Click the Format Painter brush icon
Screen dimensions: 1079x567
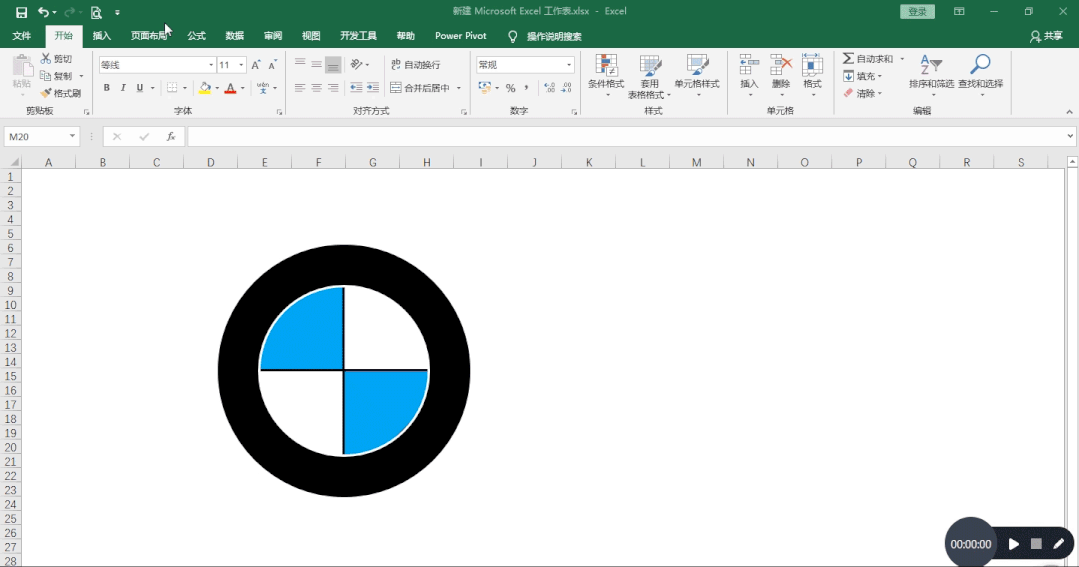45,93
